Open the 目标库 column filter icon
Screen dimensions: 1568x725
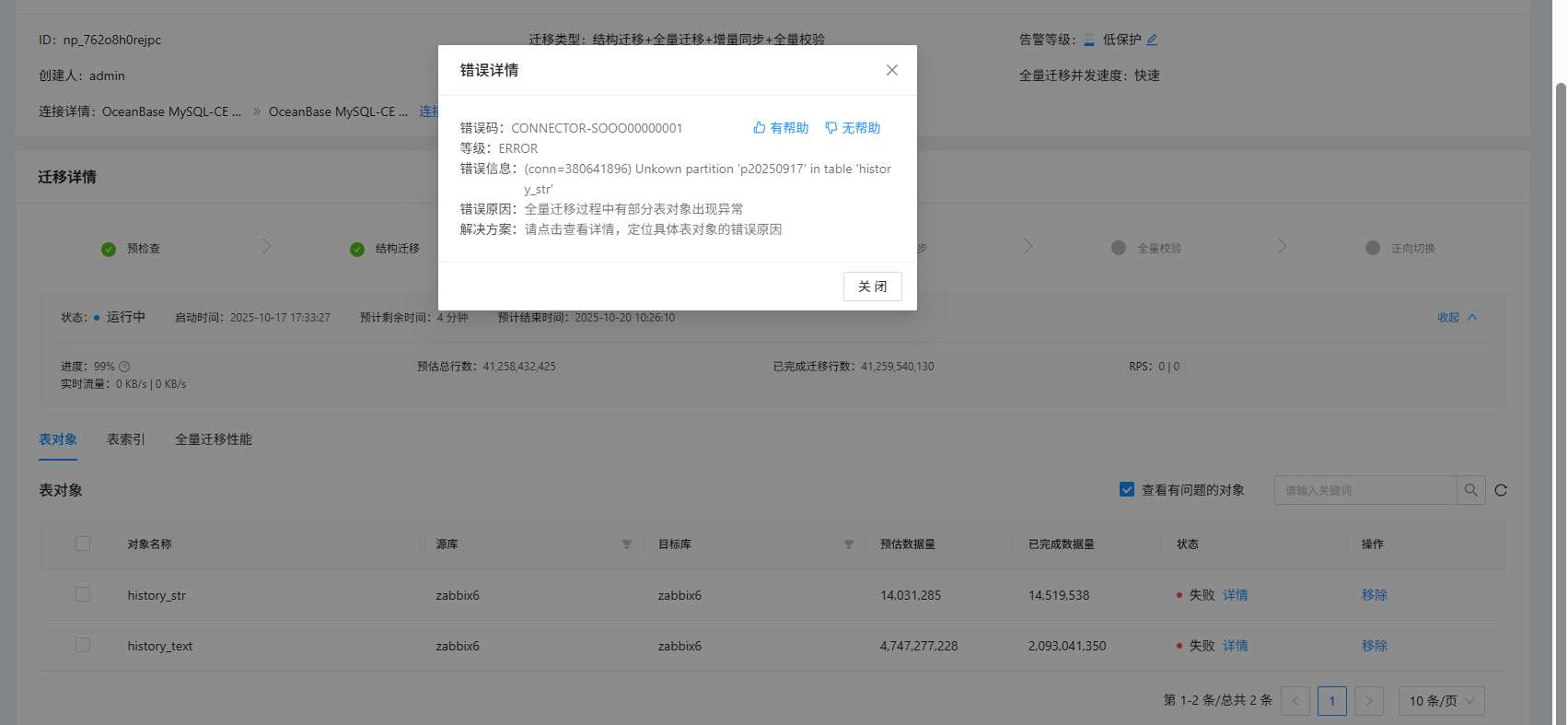[849, 544]
